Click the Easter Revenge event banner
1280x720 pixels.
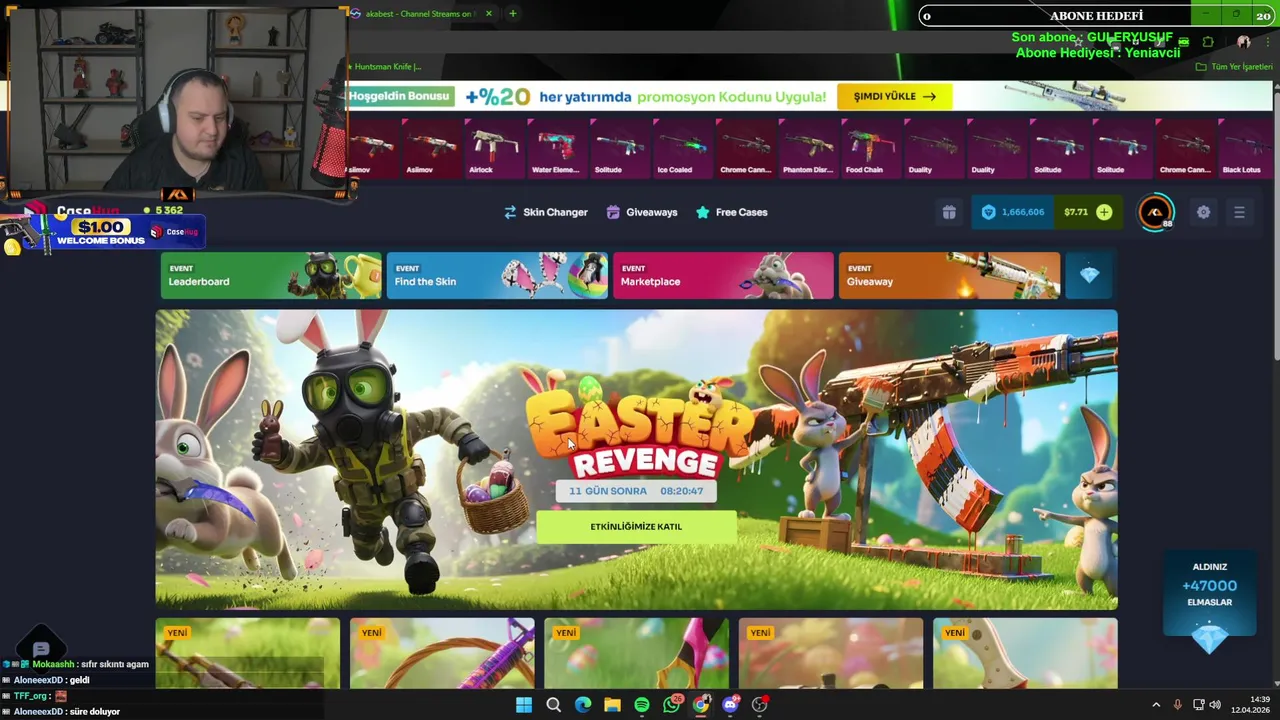(636, 459)
